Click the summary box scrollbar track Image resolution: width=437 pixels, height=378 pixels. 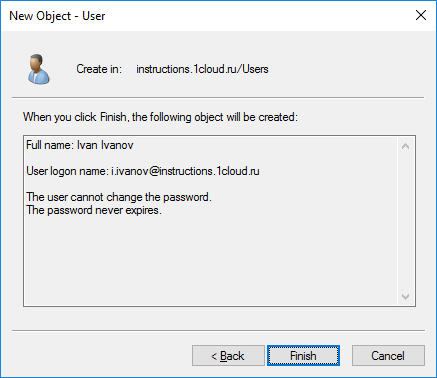(406, 221)
